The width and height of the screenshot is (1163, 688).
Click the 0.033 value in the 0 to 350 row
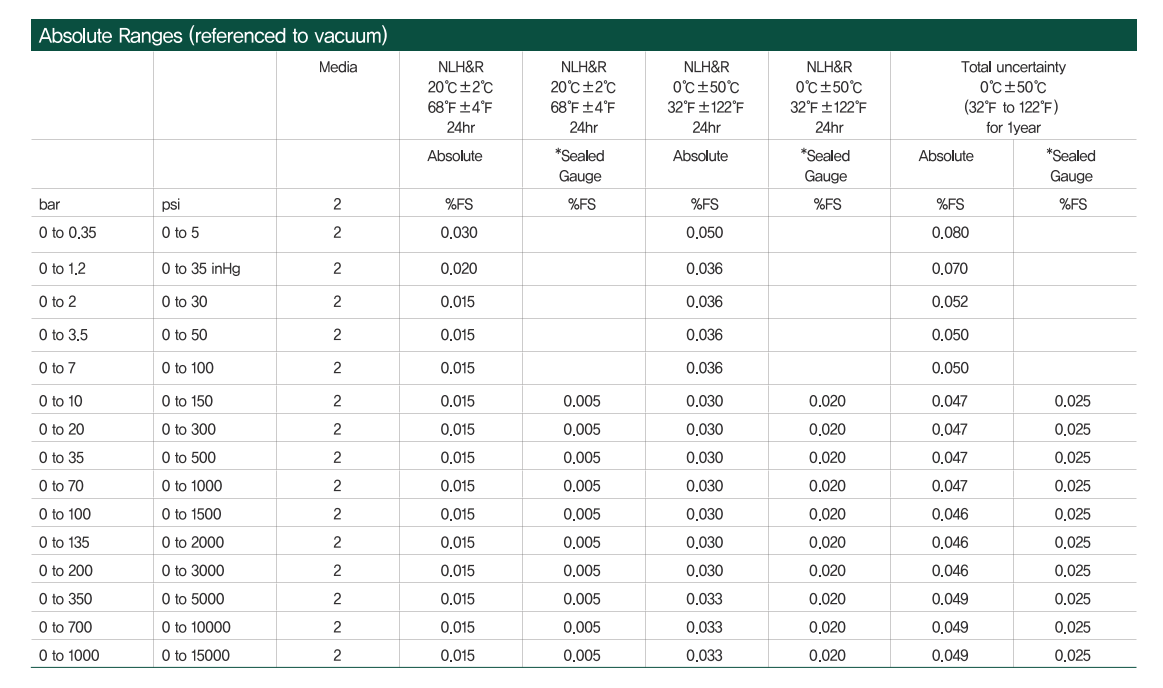(705, 599)
